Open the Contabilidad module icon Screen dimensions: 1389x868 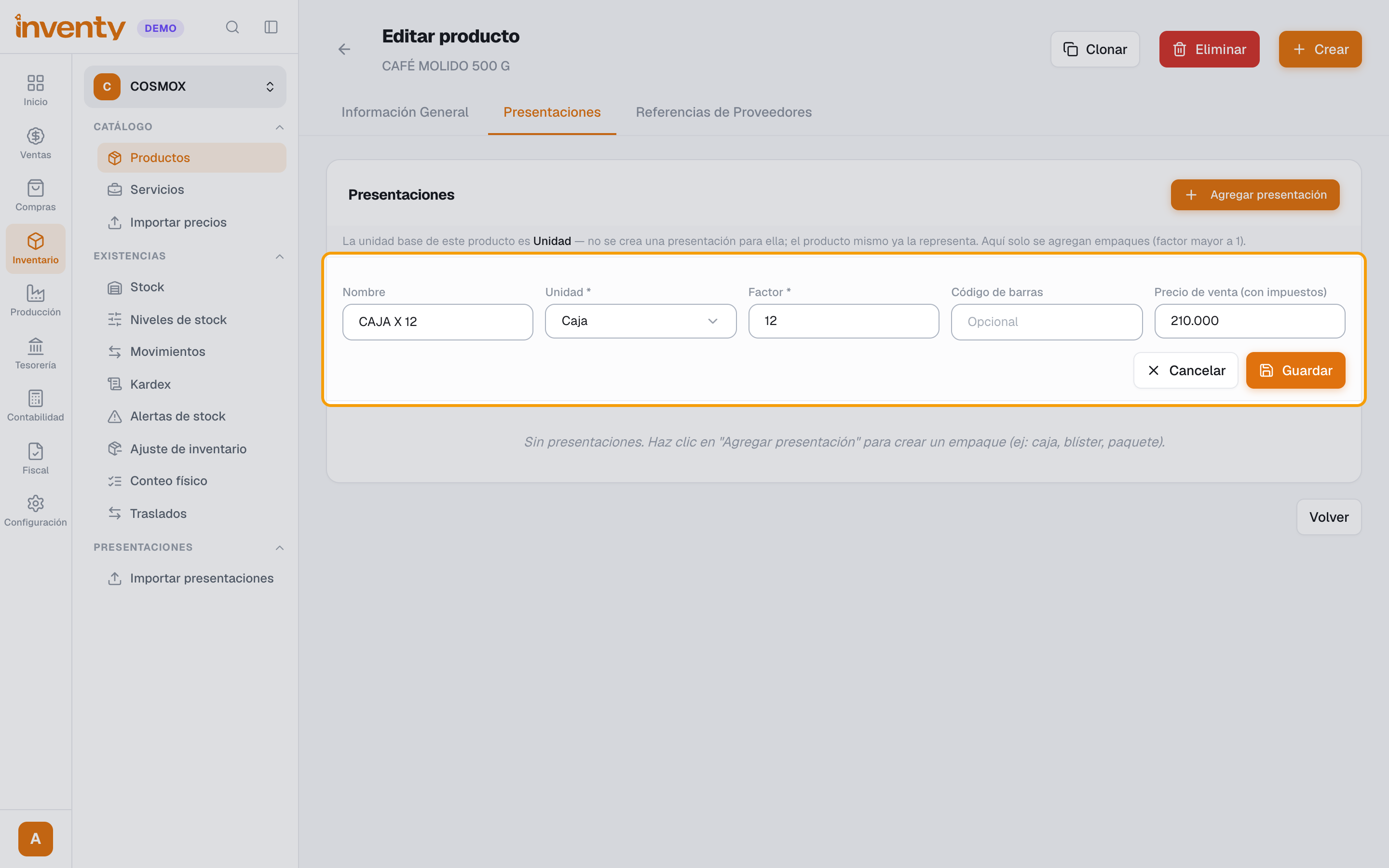pyautogui.click(x=36, y=405)
